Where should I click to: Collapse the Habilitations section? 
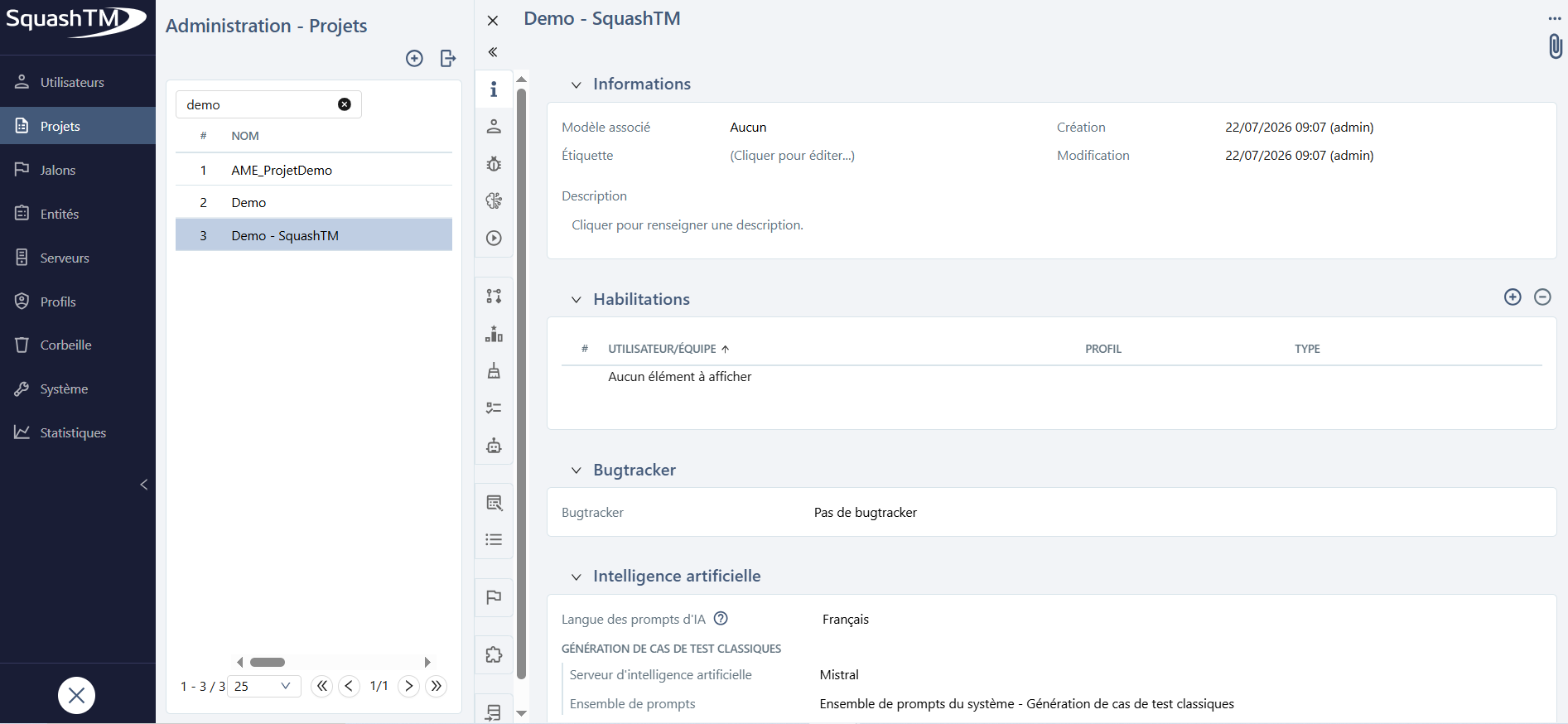tap(576, 300)
